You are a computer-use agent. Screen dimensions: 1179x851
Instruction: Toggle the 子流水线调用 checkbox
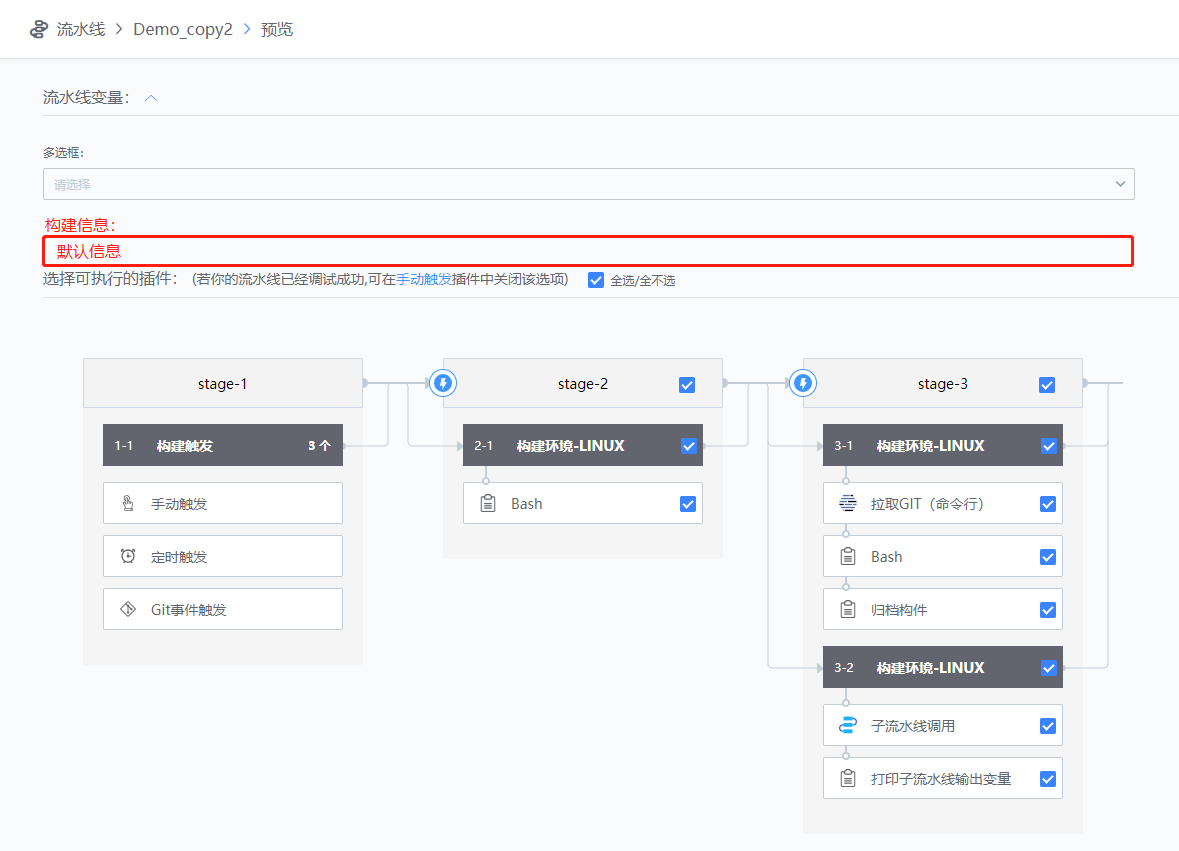point(1047,725)
